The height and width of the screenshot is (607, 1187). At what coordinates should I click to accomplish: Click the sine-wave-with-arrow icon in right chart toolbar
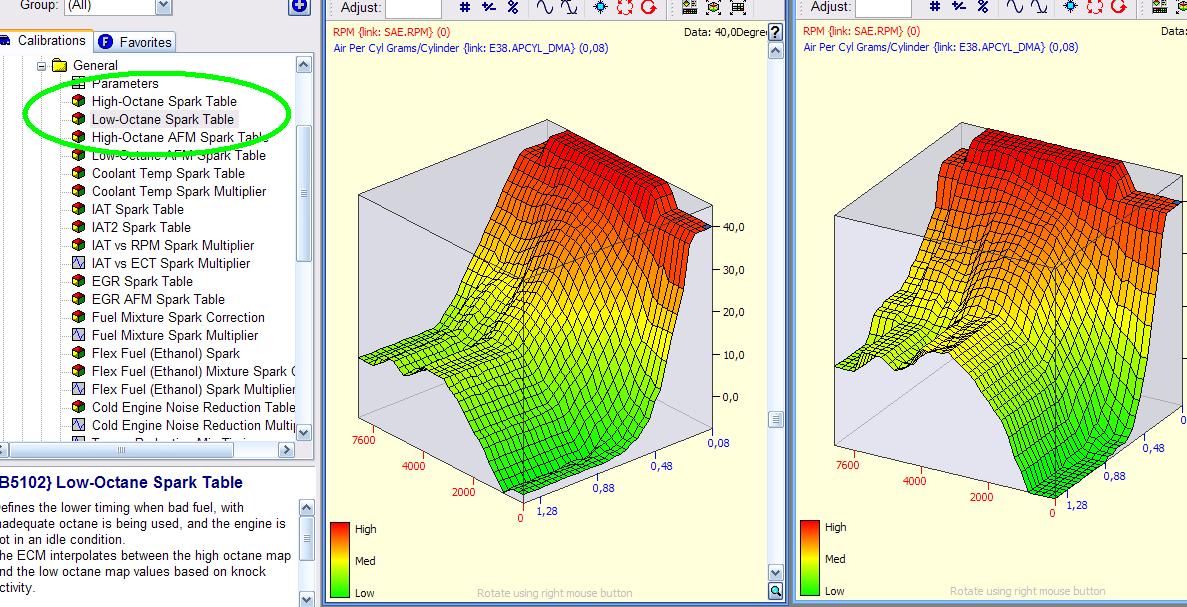point(1040,7)
